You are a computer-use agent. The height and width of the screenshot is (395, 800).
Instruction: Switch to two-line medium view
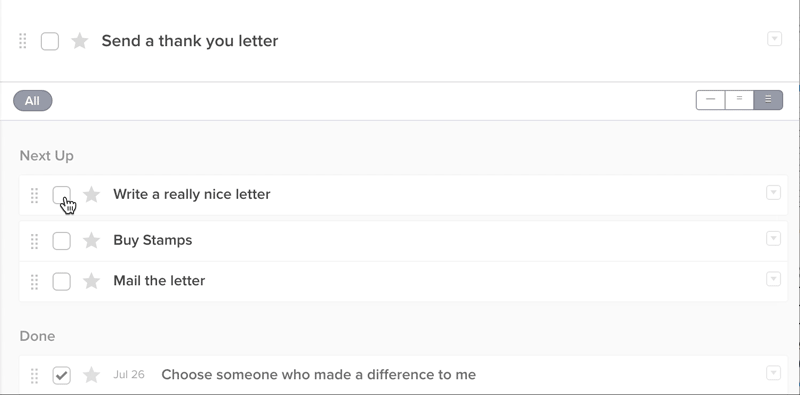pyautogui.click(x=739, y=100)
